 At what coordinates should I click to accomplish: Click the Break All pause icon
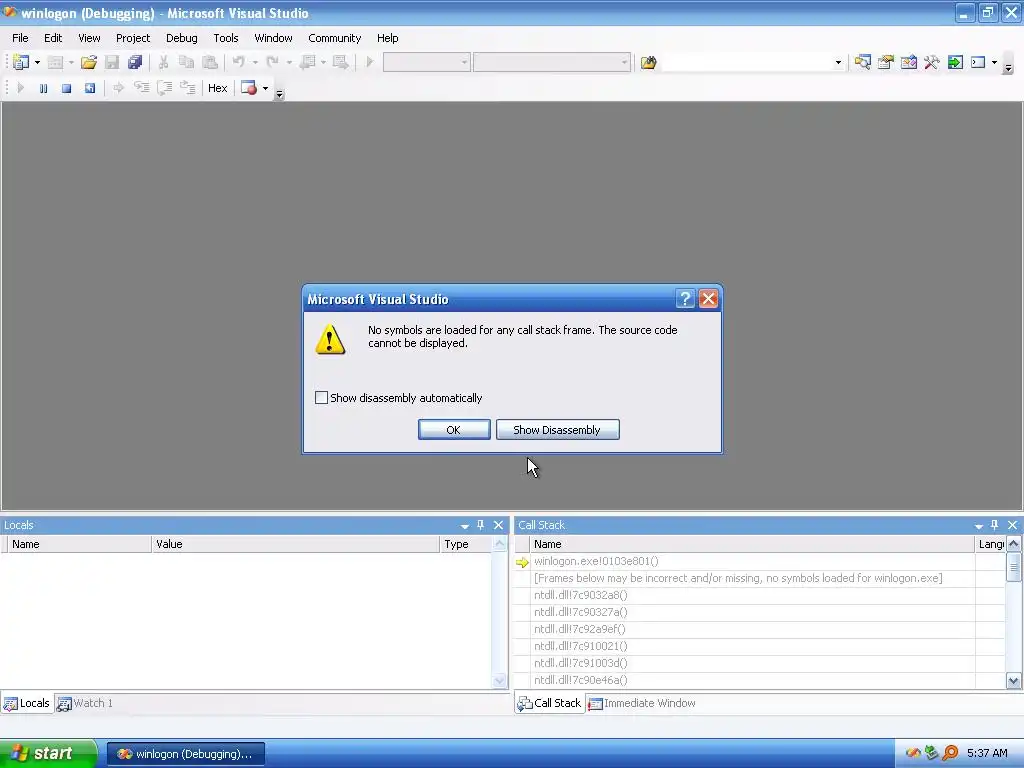(x=43, y=88)
